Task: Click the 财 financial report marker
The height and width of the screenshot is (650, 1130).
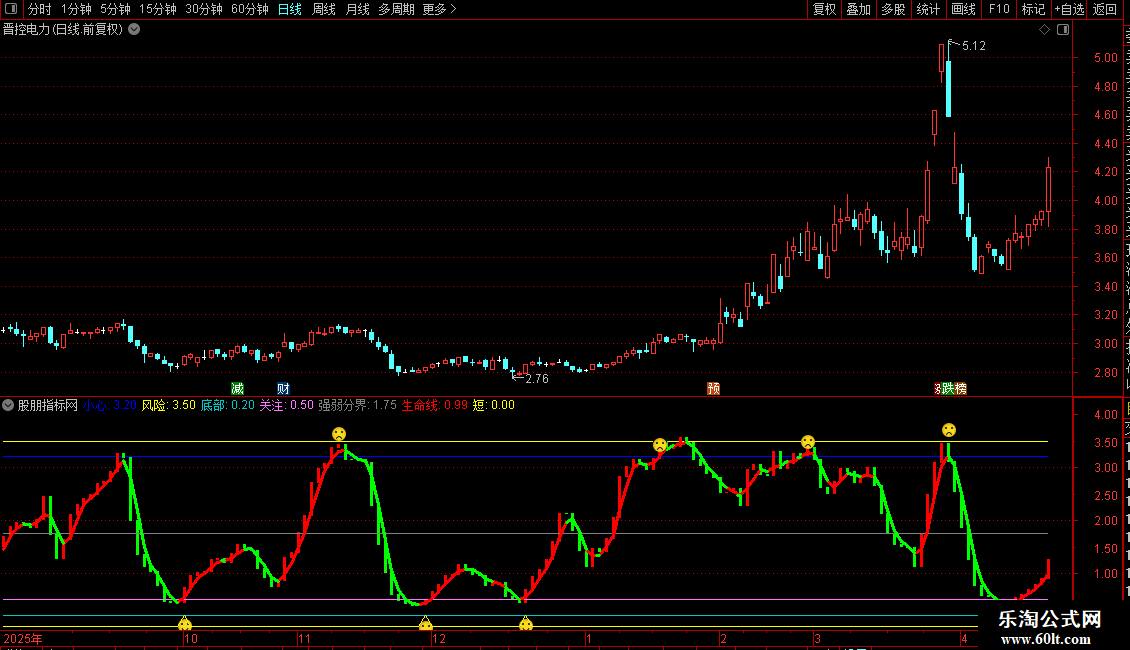Action: [283, 388]
